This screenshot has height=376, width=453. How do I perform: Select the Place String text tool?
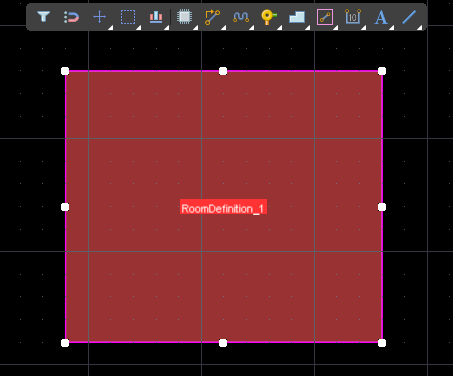coord(381,17)
